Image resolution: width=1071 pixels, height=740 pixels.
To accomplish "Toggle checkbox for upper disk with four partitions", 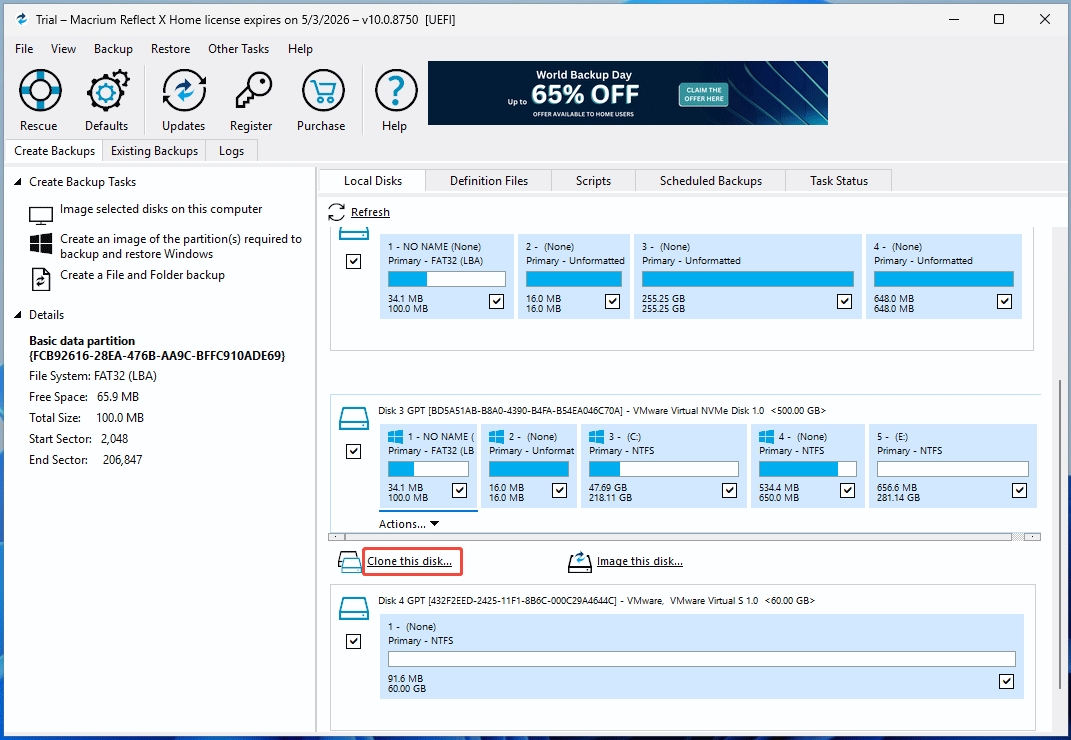I will pos(353,261).
